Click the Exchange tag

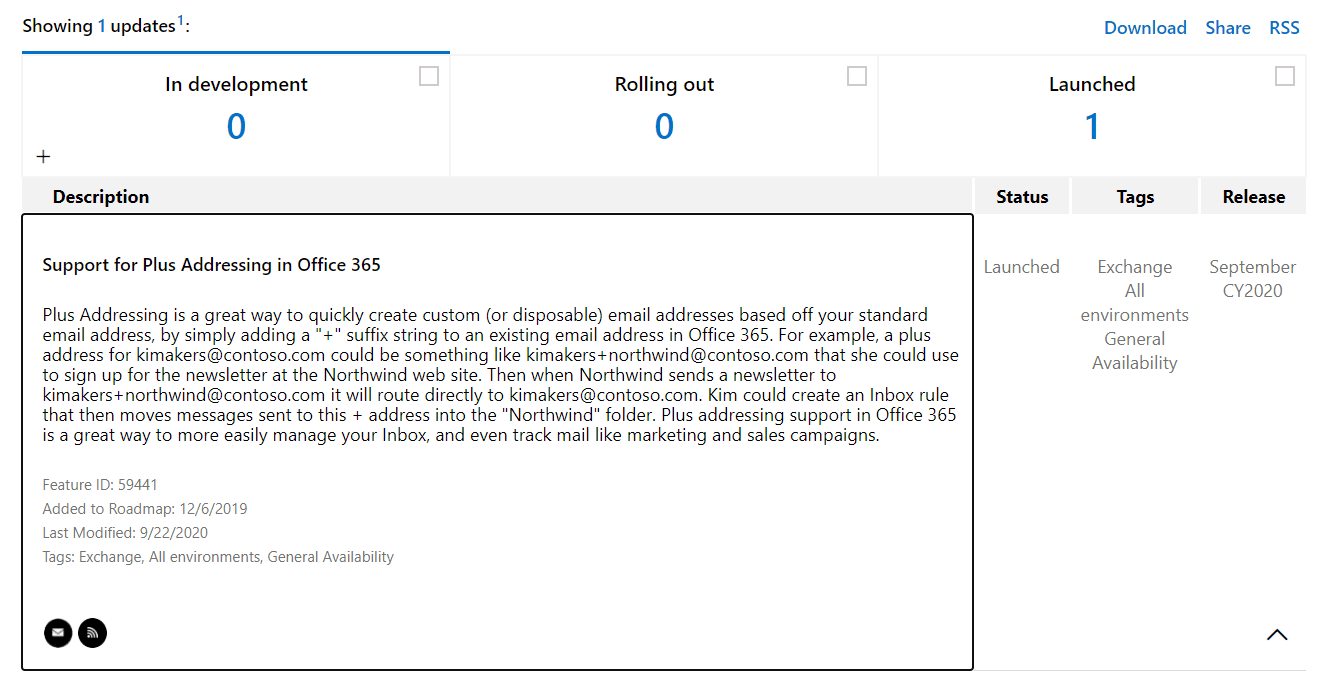pyautogui.click(x=1134, y=266)
